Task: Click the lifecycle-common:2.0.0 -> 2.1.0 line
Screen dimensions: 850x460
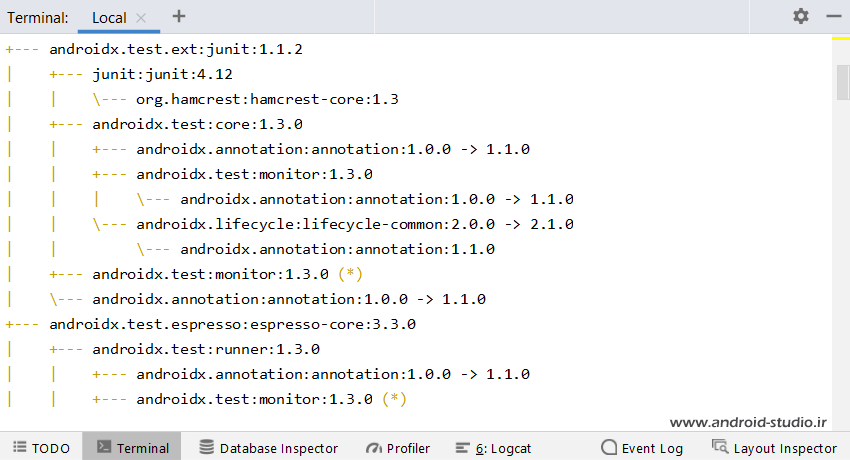Action: pos(355,224)
